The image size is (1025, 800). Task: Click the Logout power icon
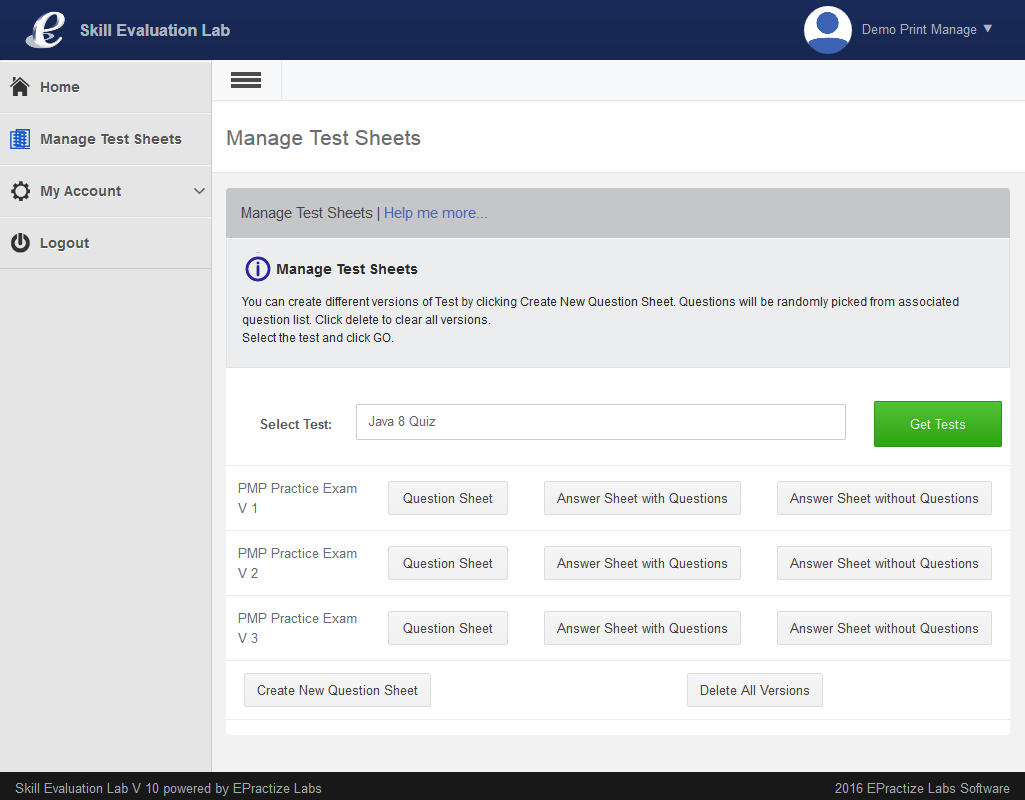tap(20, 243)
